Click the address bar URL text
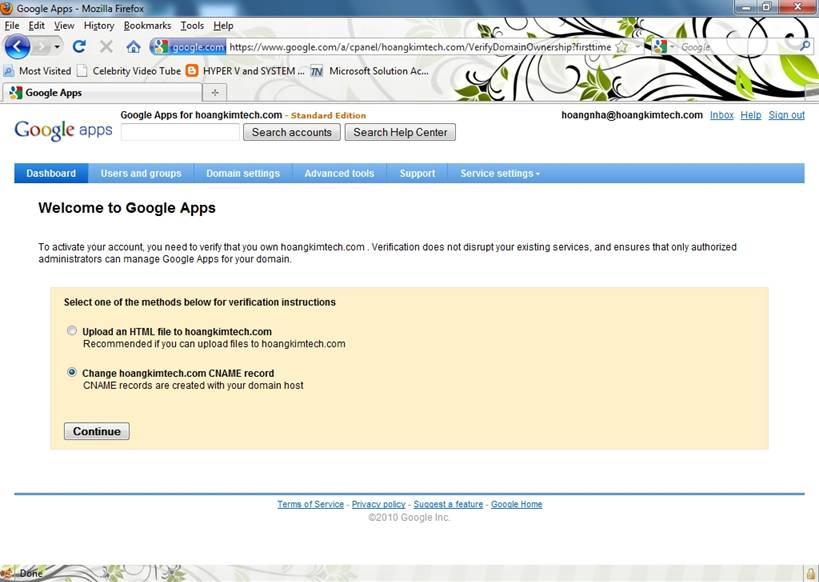 pos(420,47)
